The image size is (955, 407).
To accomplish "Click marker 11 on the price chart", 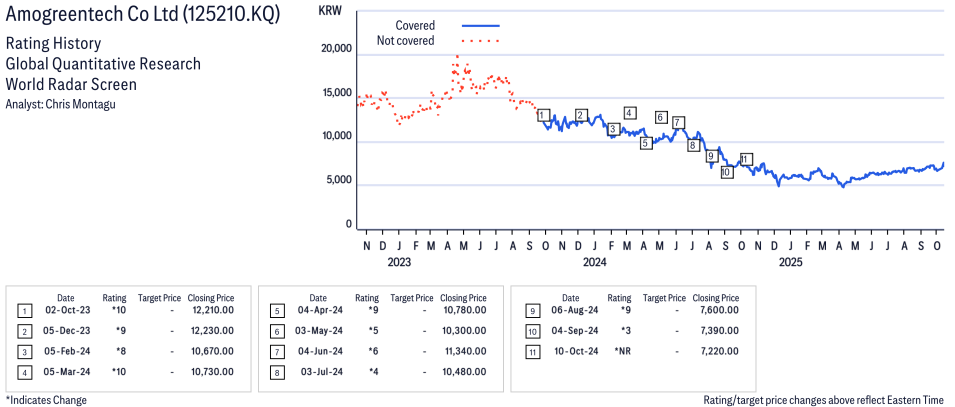I will tap(745, 160).
